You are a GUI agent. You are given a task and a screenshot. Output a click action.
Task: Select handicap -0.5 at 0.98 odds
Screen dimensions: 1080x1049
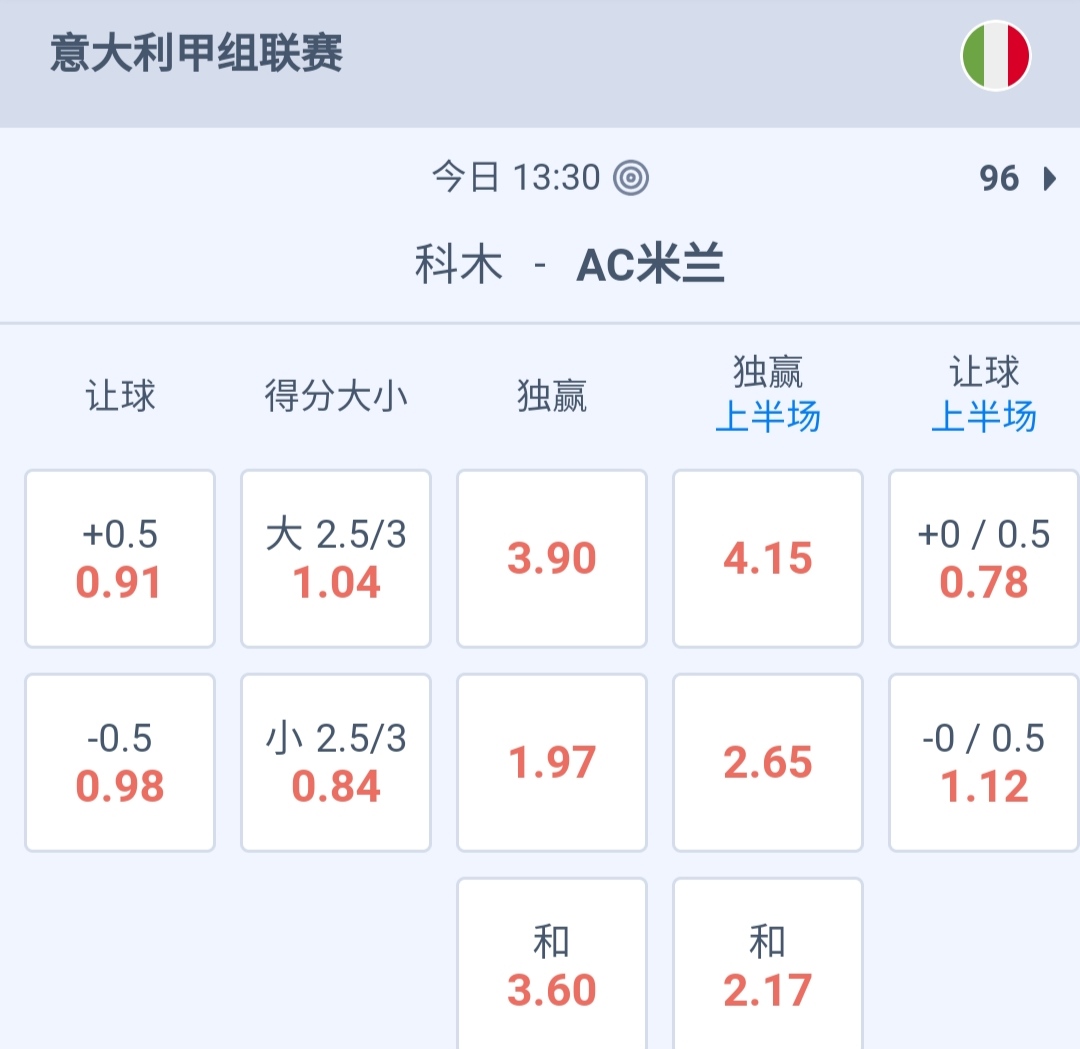(x=120, y=762)
